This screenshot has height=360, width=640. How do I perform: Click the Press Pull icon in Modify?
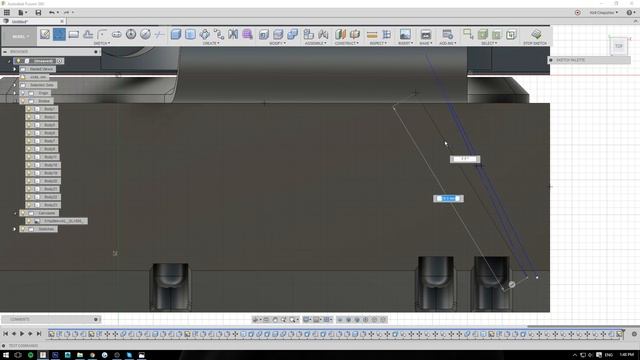coord(264,34)
